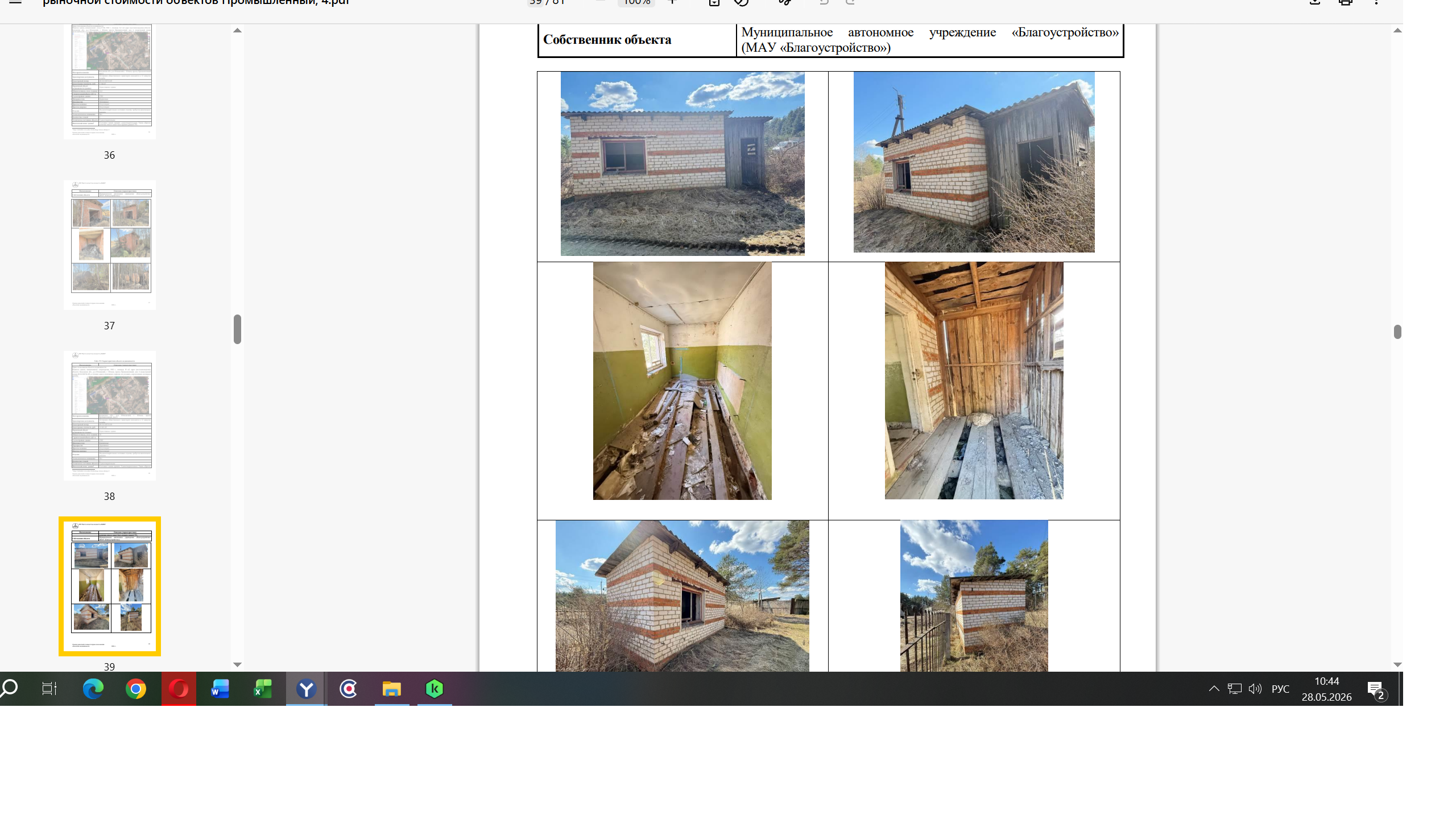Launch Google Chrome from the taskbar
The width and height of the screenshot is (1456, 819).
(136, 689)
